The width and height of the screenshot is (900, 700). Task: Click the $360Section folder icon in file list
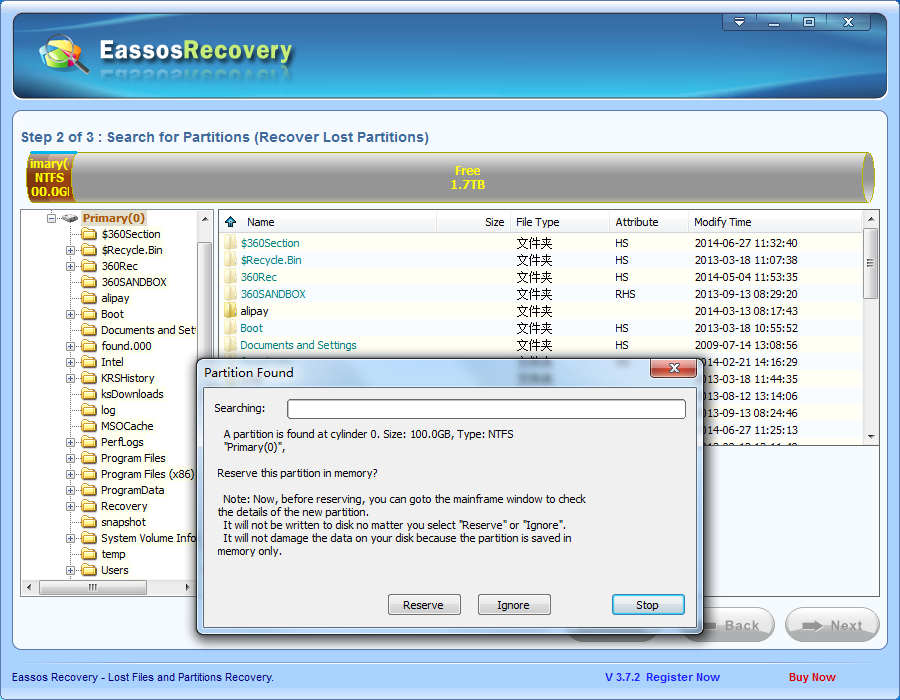tap(230, 243)
